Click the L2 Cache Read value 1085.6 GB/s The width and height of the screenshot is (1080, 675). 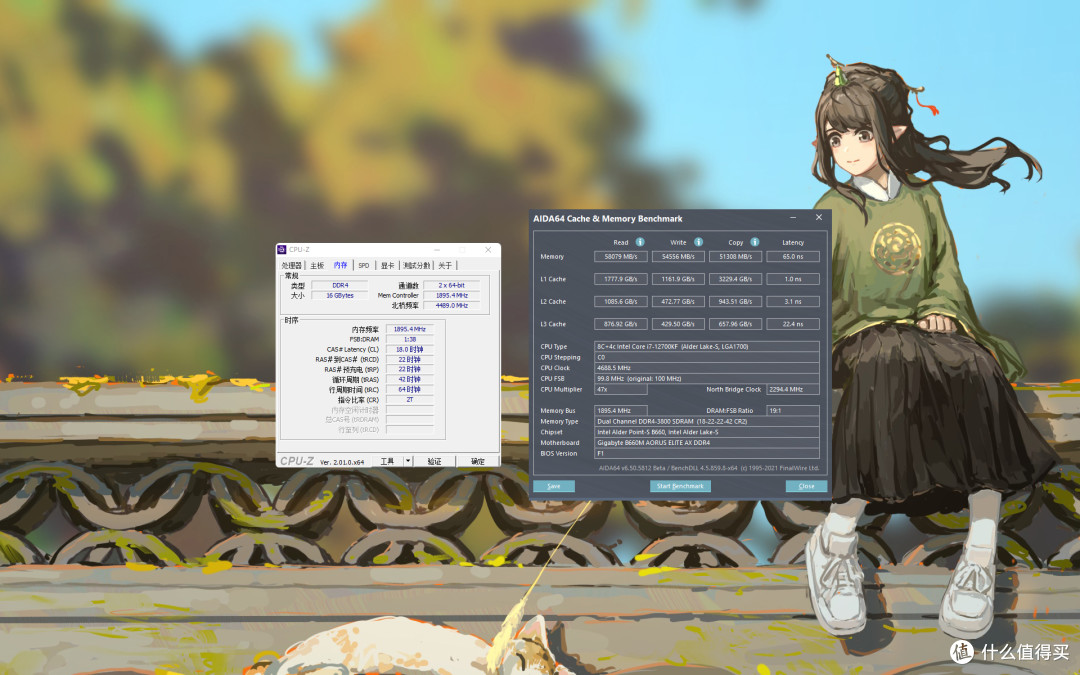[x=621, y=301]
